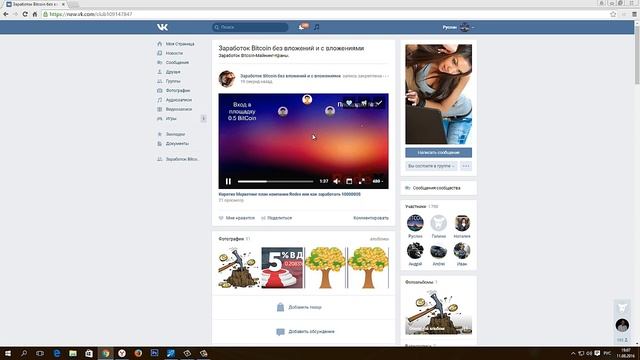Open the Photoshop taskbar icon

(154, 353)
